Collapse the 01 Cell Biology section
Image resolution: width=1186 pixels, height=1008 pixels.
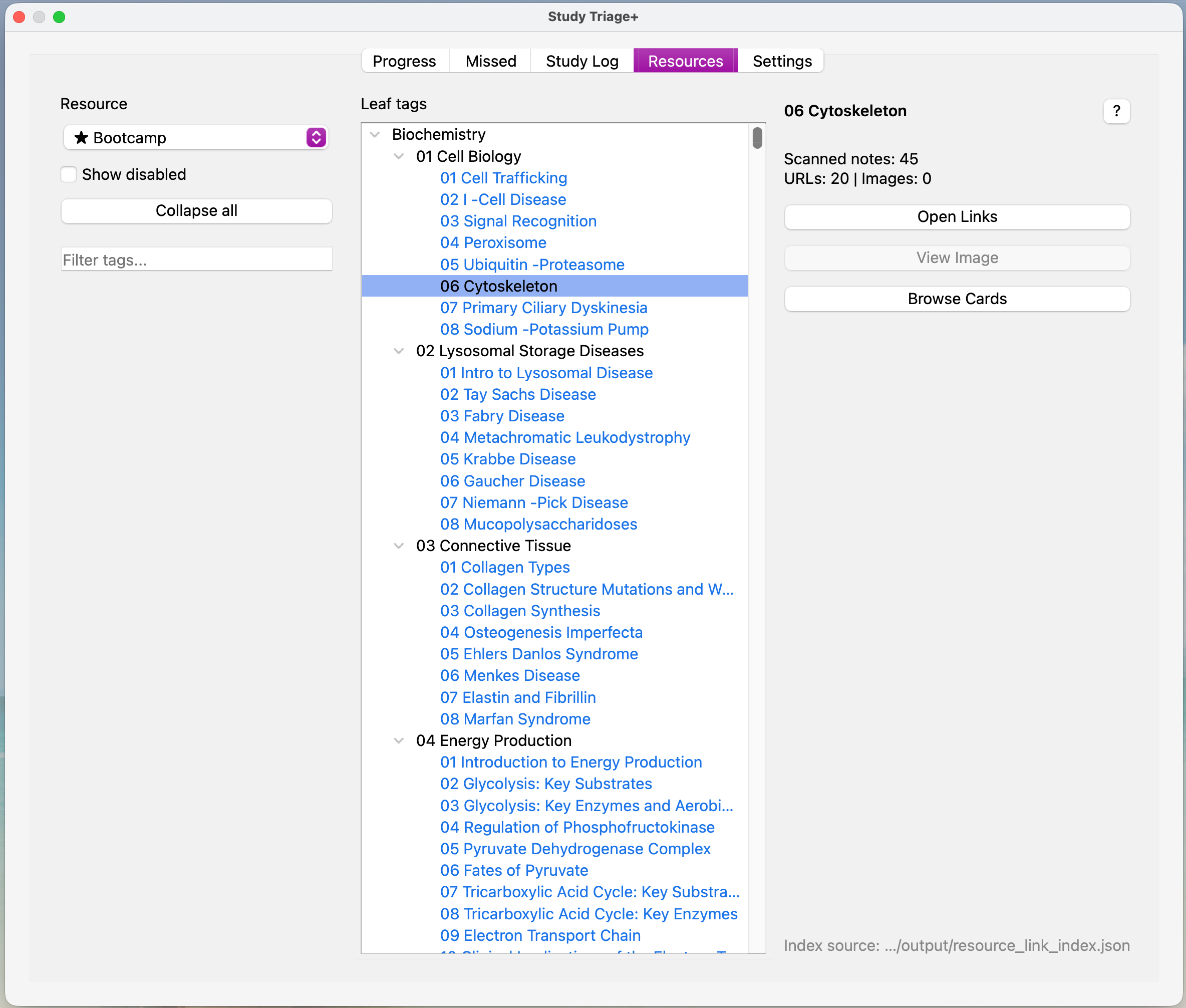point(398,156)
